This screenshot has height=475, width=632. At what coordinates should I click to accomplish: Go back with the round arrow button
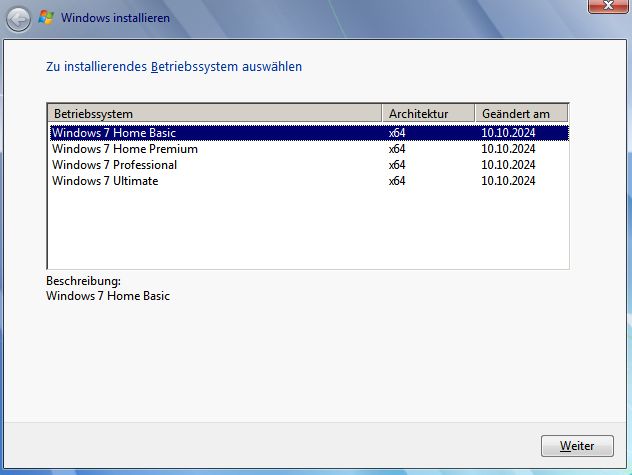19,19
